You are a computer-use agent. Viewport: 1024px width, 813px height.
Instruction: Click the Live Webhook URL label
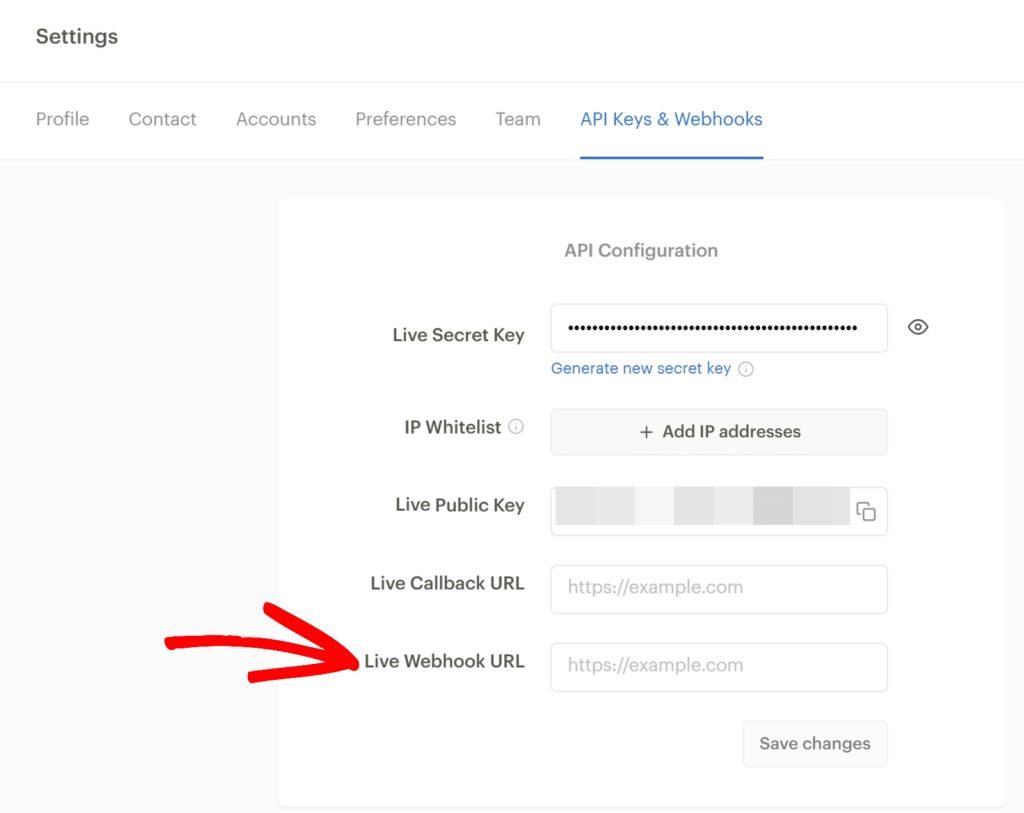tap(444, 661)
